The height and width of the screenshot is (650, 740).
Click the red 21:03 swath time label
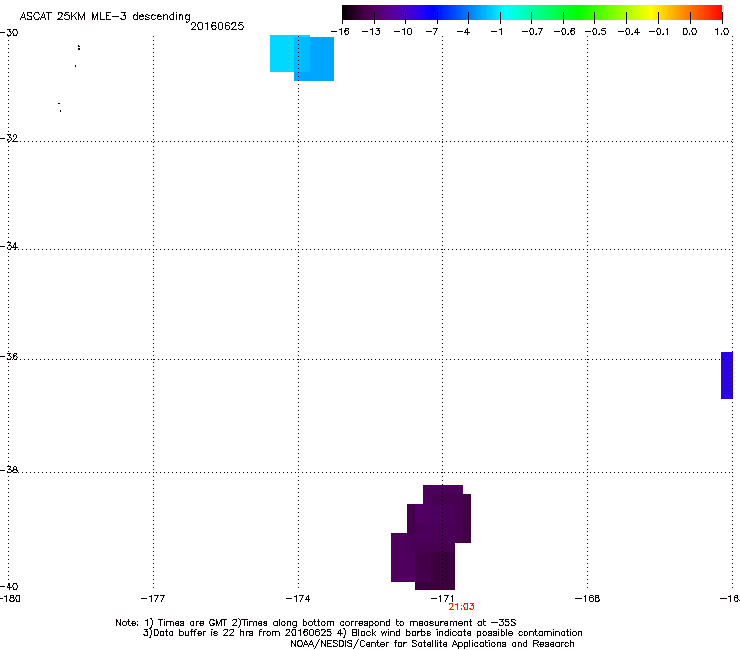click(x=461, y=607)
